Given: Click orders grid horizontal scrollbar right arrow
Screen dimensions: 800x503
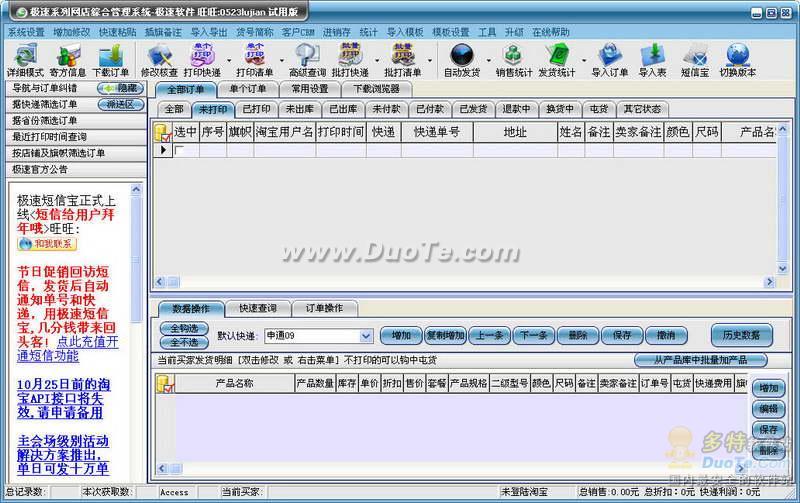Looking at the screenshot, I should click(769, 282).
